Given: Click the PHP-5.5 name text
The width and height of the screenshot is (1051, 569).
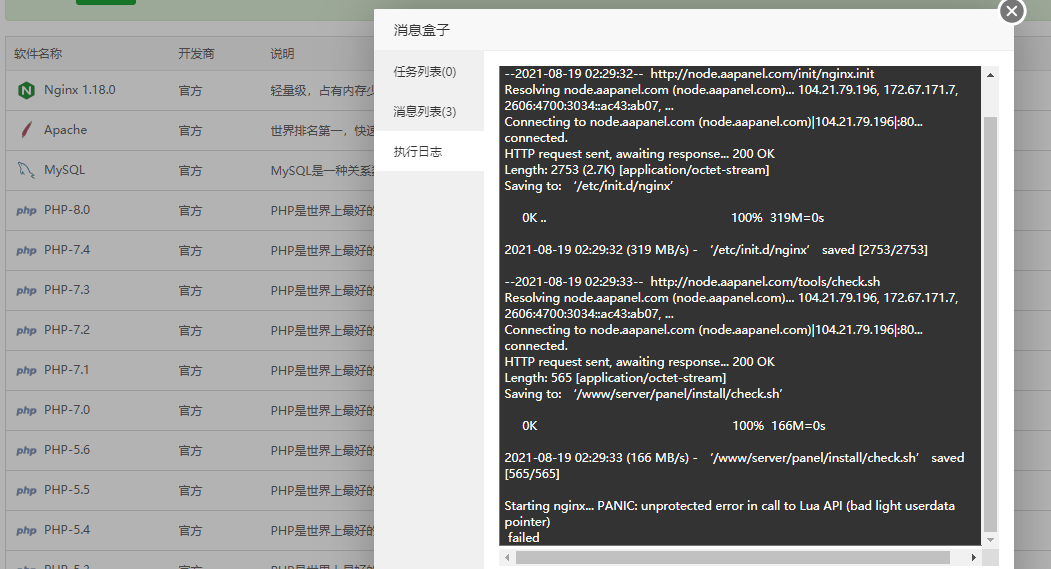Looking at the screenshot, I should pyautogui.click(x=67, y=490).
